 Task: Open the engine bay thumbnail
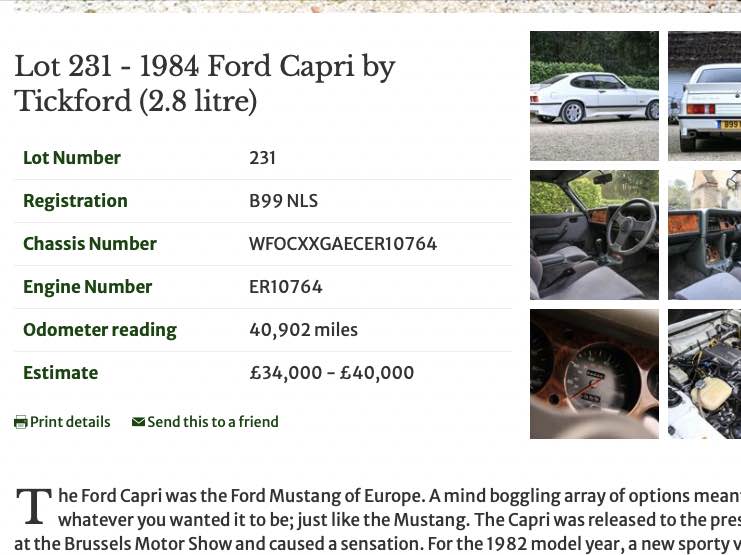pos(704,374)
